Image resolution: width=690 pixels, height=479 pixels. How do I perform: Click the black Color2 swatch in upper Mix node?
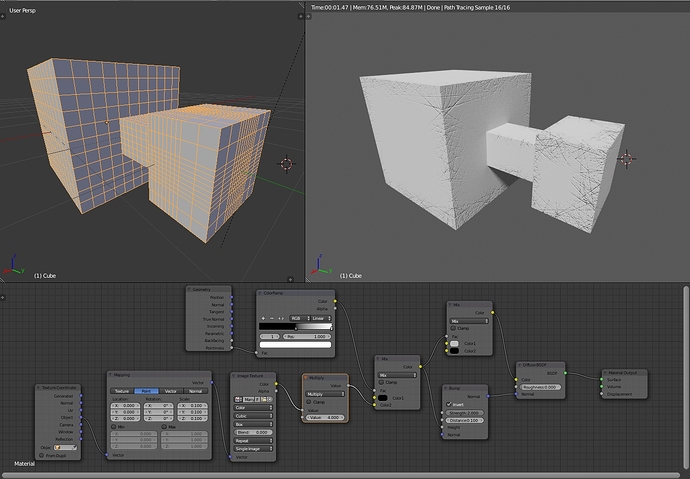click(x=455, y=351)
